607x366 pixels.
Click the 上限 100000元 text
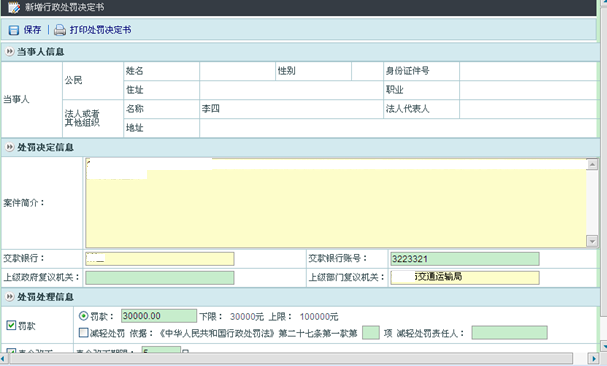pos(304,316)
